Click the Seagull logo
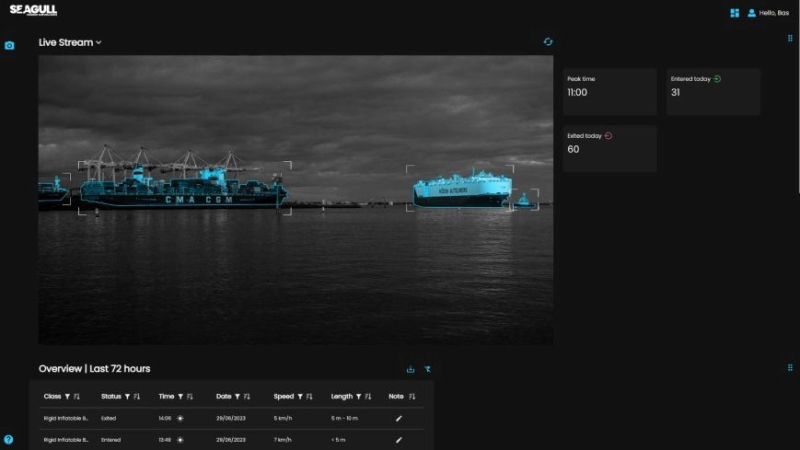 (33, 10)
